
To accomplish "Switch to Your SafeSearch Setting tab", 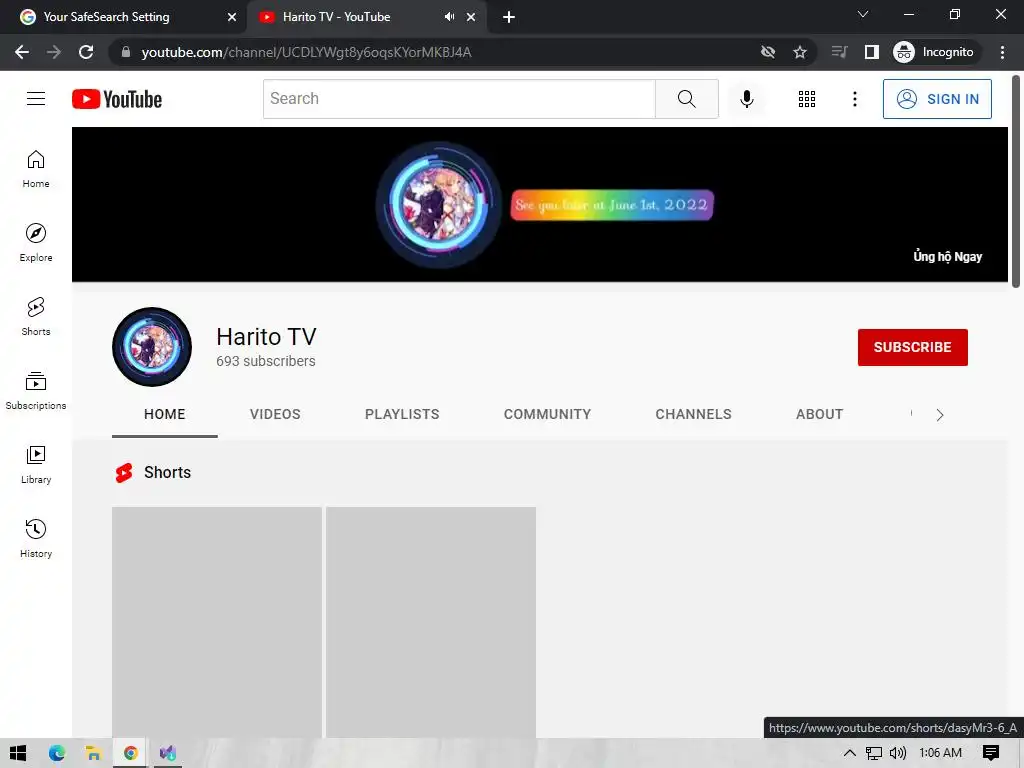I will [x=124, y=17].
